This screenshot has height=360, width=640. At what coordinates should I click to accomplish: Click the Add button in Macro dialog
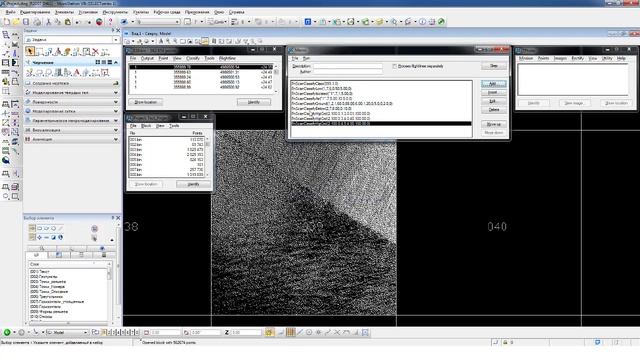point(493,84)
